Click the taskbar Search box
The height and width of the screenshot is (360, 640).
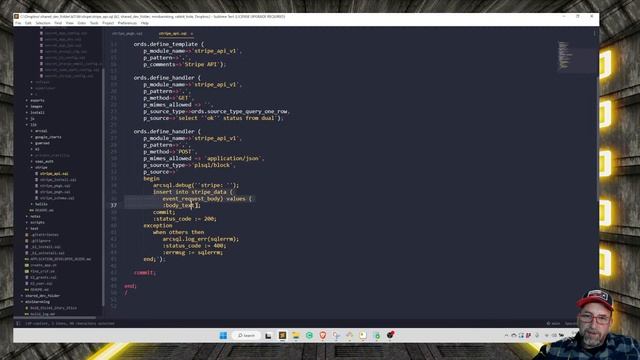tap(246, 336)
